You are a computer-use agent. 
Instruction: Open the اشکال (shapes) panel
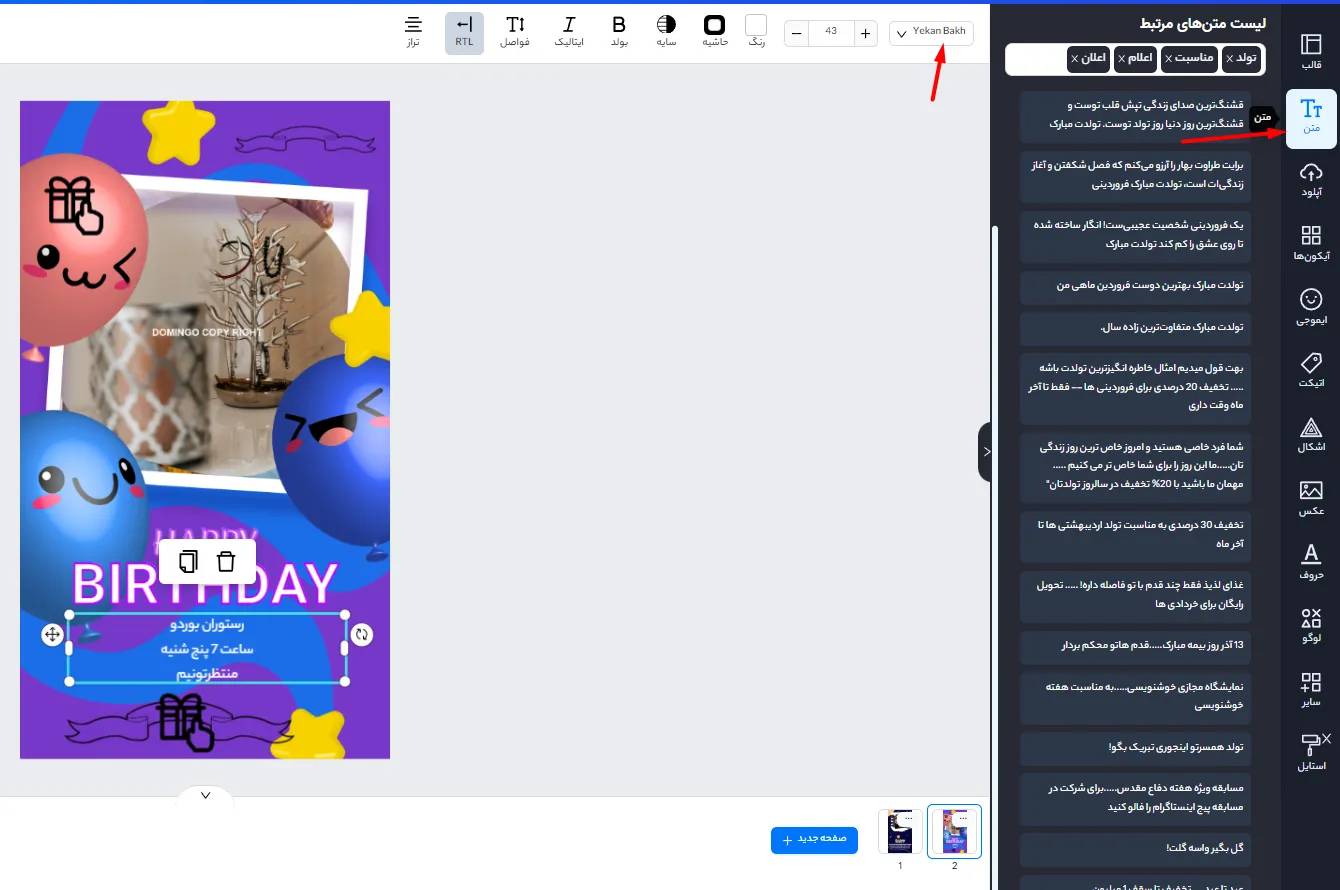click(x=1310, y=434)
